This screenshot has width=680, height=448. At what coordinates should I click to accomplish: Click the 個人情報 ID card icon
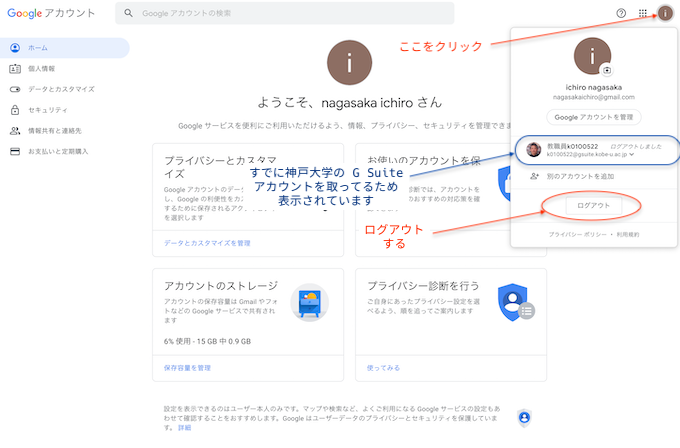pos(15,69)
